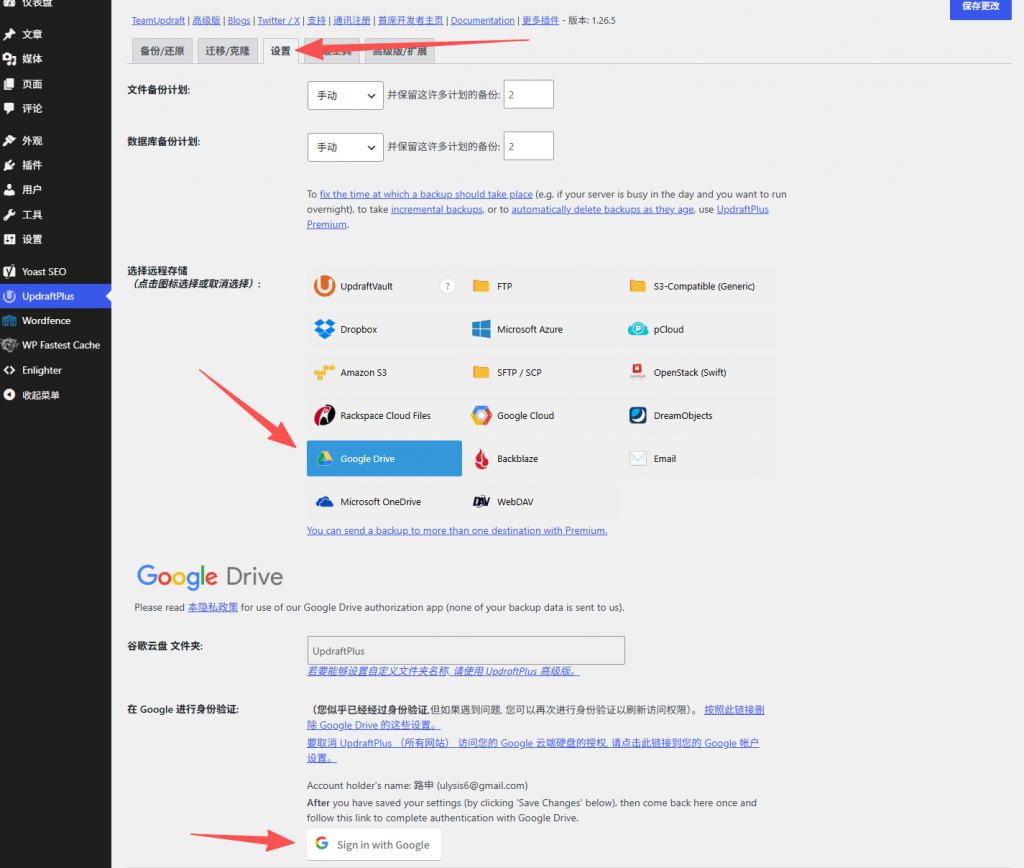Click Sign in with Google button

(x=374, y=844)
